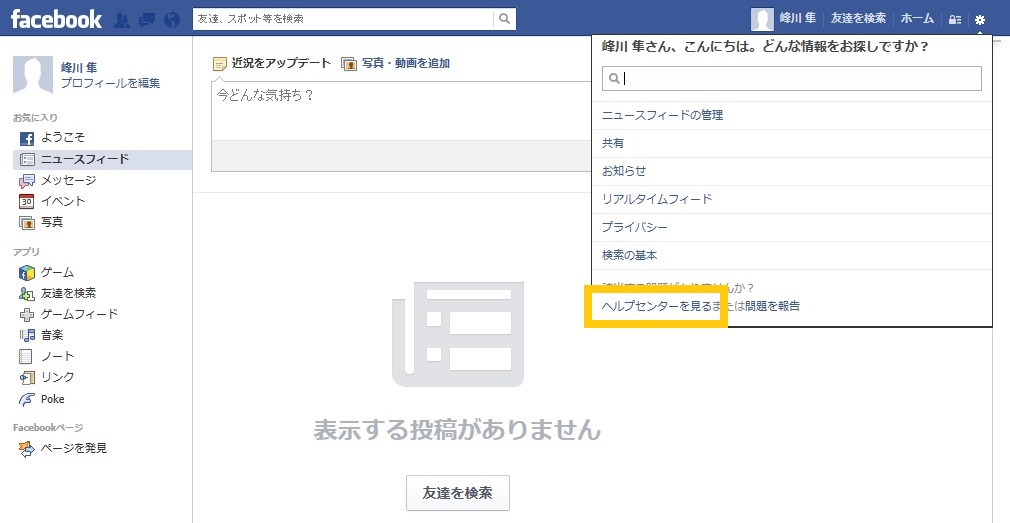The height and width of the screenshot is (523, 1010).
Task: Click アプリ section header
Action: [x=26, y=252]
